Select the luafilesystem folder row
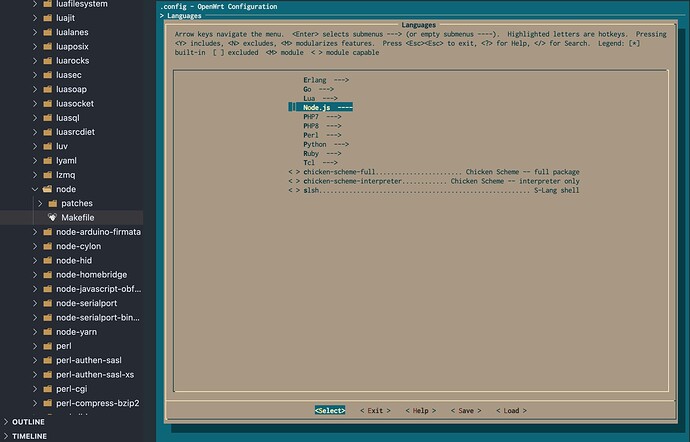This screenshot has height=442, width=690. coord(72,4)
